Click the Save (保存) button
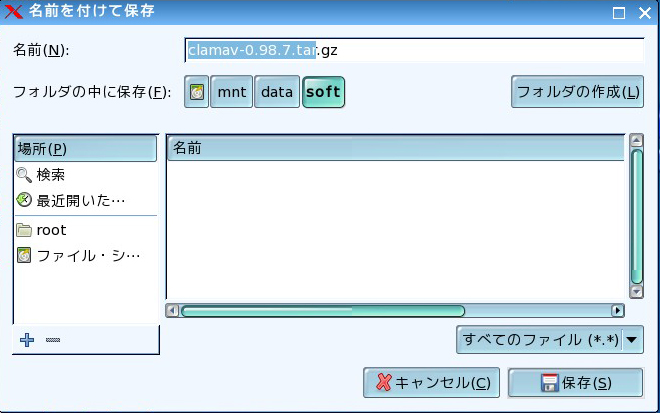The height and width of the screenshot is (413, 660). 575,383
